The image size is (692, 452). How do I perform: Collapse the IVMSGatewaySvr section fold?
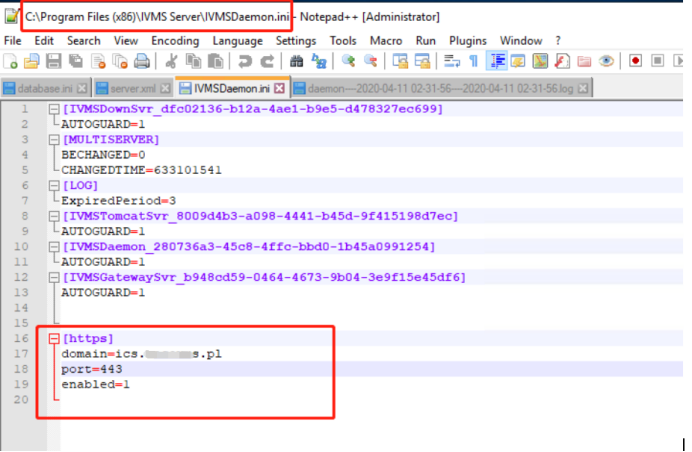[x=54, y=277]
